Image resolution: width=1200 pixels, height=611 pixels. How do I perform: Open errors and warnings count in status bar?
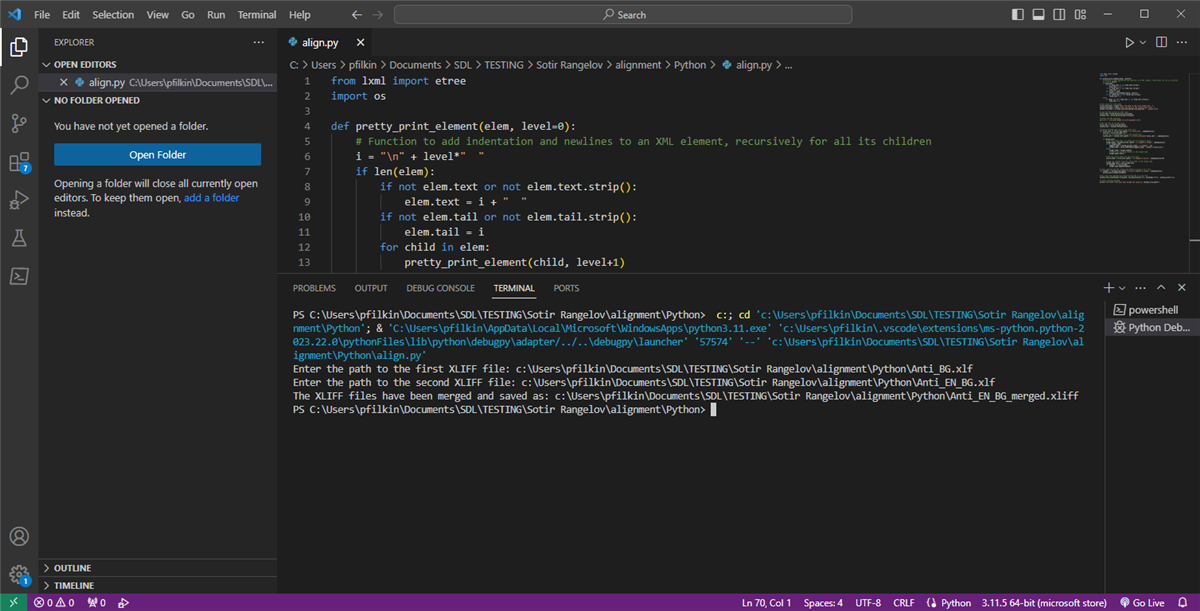coord(55,603)
